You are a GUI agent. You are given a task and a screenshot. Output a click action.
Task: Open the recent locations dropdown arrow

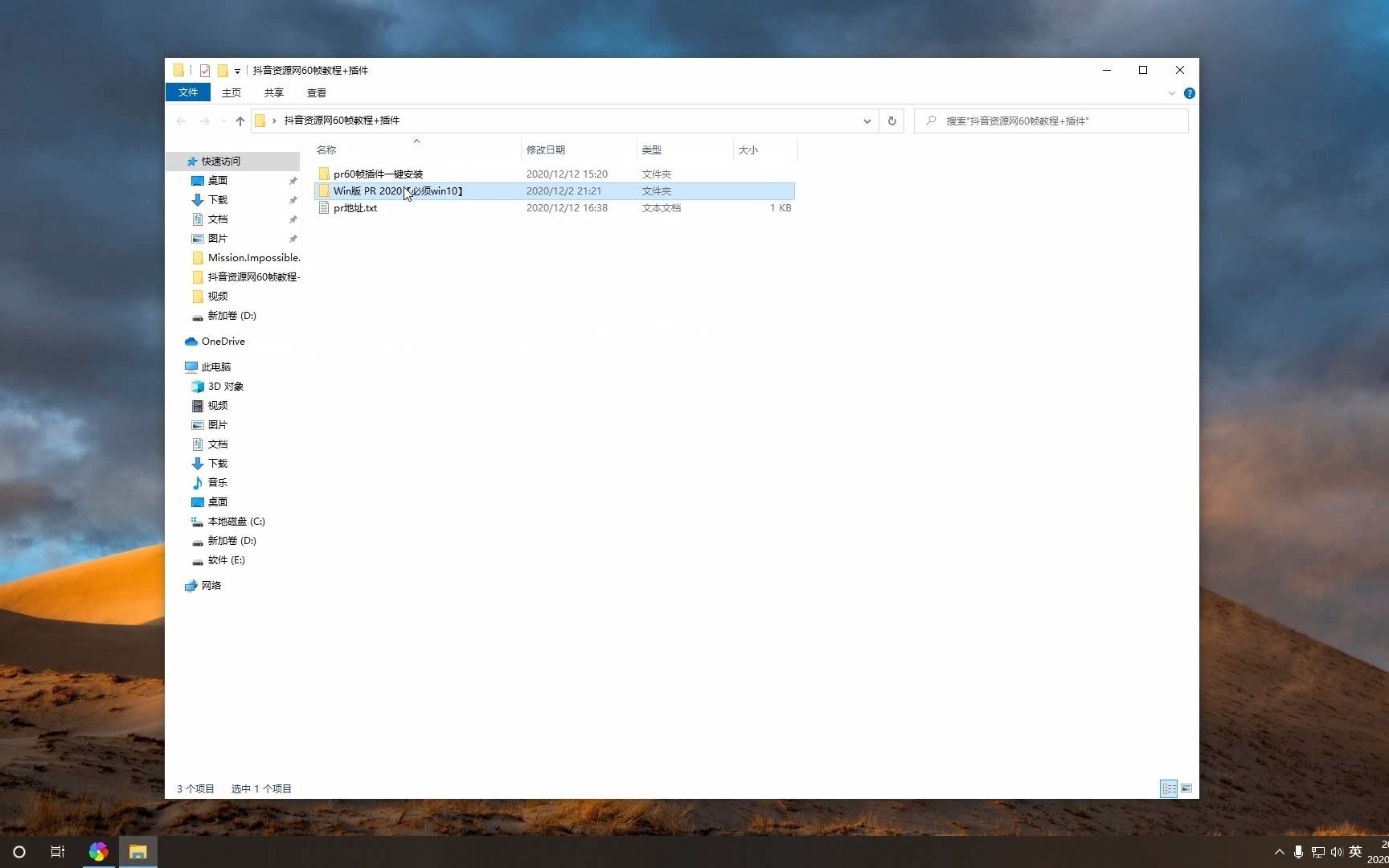[223, 121]
